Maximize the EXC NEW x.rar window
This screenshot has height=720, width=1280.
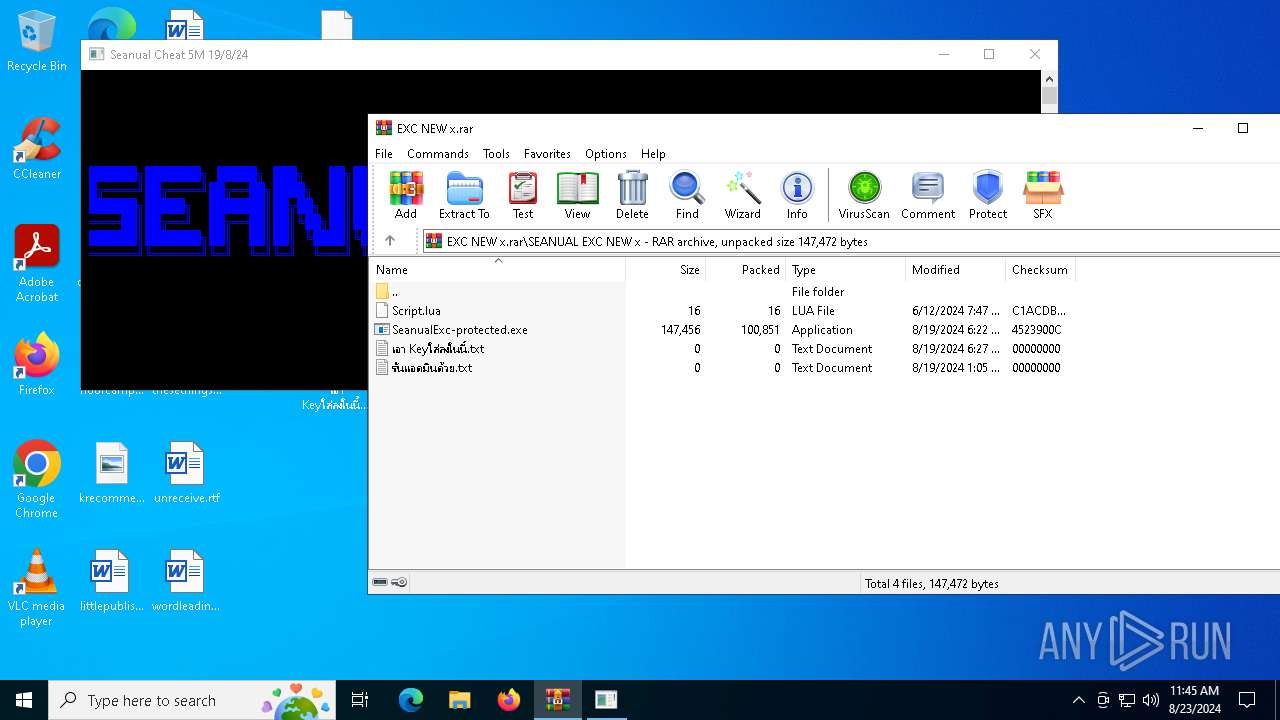point(1243,128)
